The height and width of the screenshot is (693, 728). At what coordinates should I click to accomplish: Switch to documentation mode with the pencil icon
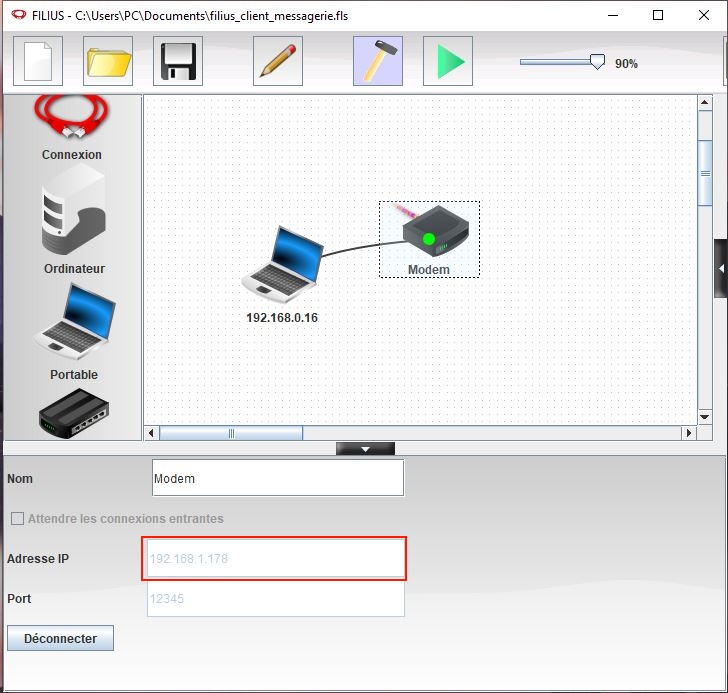pos(278,61)
